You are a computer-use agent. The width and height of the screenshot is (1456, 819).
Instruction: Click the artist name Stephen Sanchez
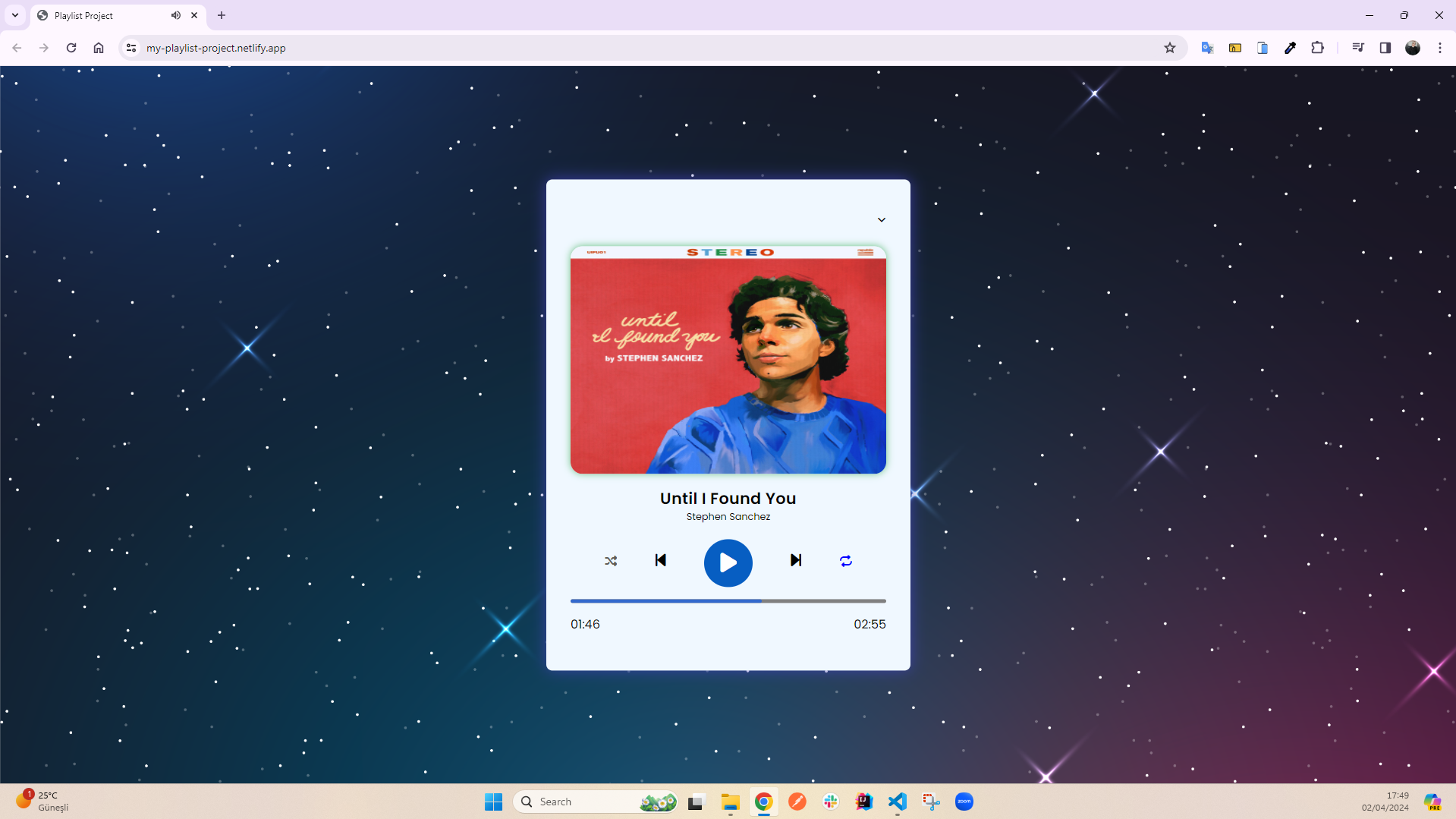pos(728,517)
